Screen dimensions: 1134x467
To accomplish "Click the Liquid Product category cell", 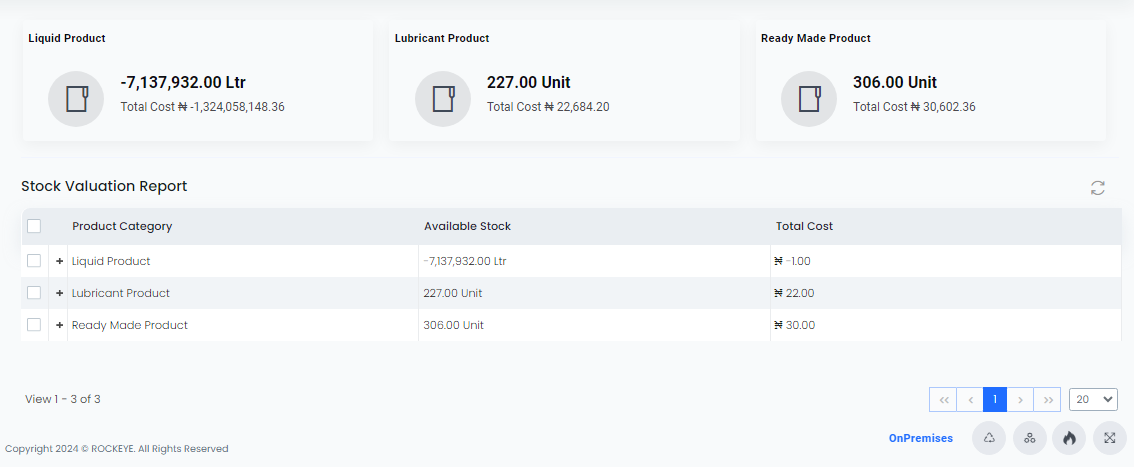I will pos(243,261).
